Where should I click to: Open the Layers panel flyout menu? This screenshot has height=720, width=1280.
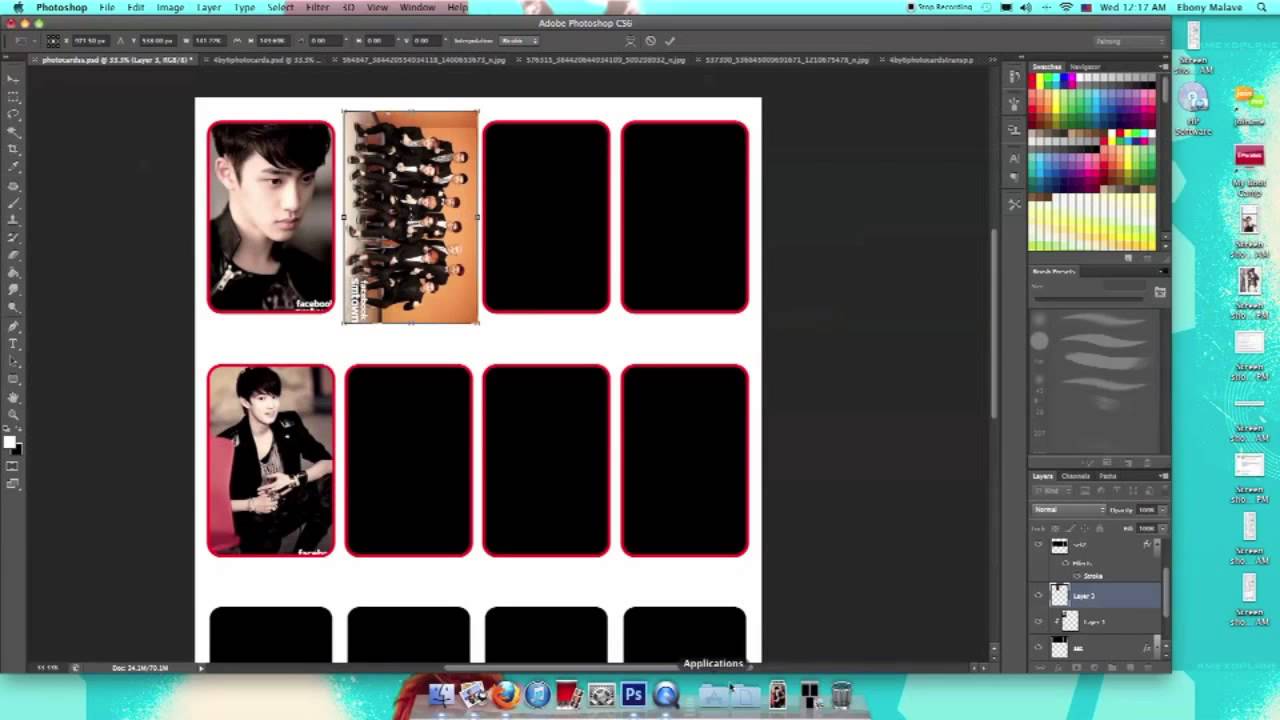click(x=1163, y=476)
